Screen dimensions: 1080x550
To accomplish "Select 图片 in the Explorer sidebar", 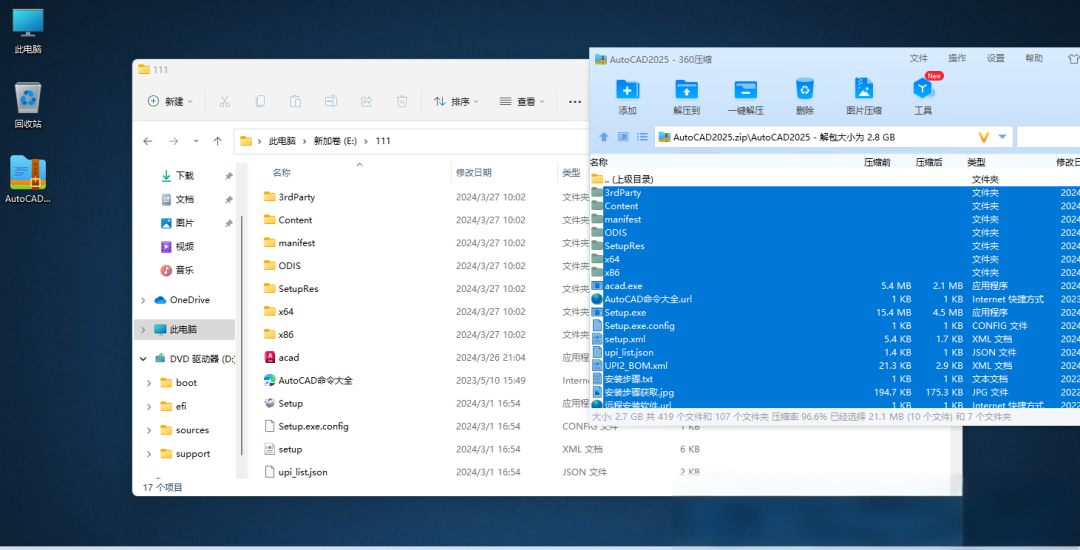I will click(x=184, y=223).
